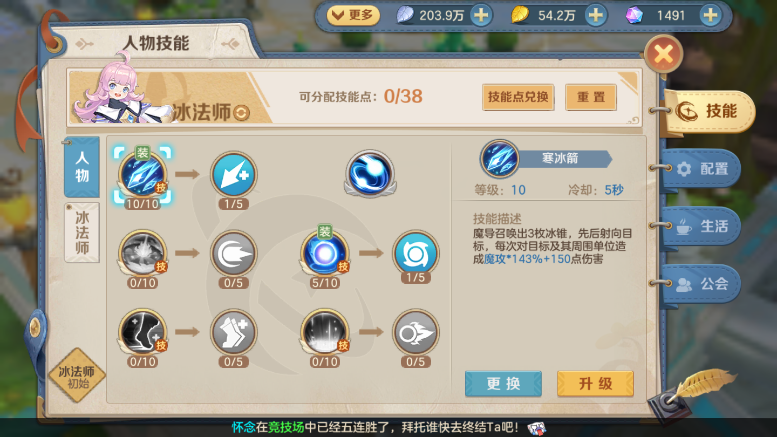The width and height of the screenshot is (777, 437).
Task: Select the locked boot skill at 0/10
Action: pos(143,332)
